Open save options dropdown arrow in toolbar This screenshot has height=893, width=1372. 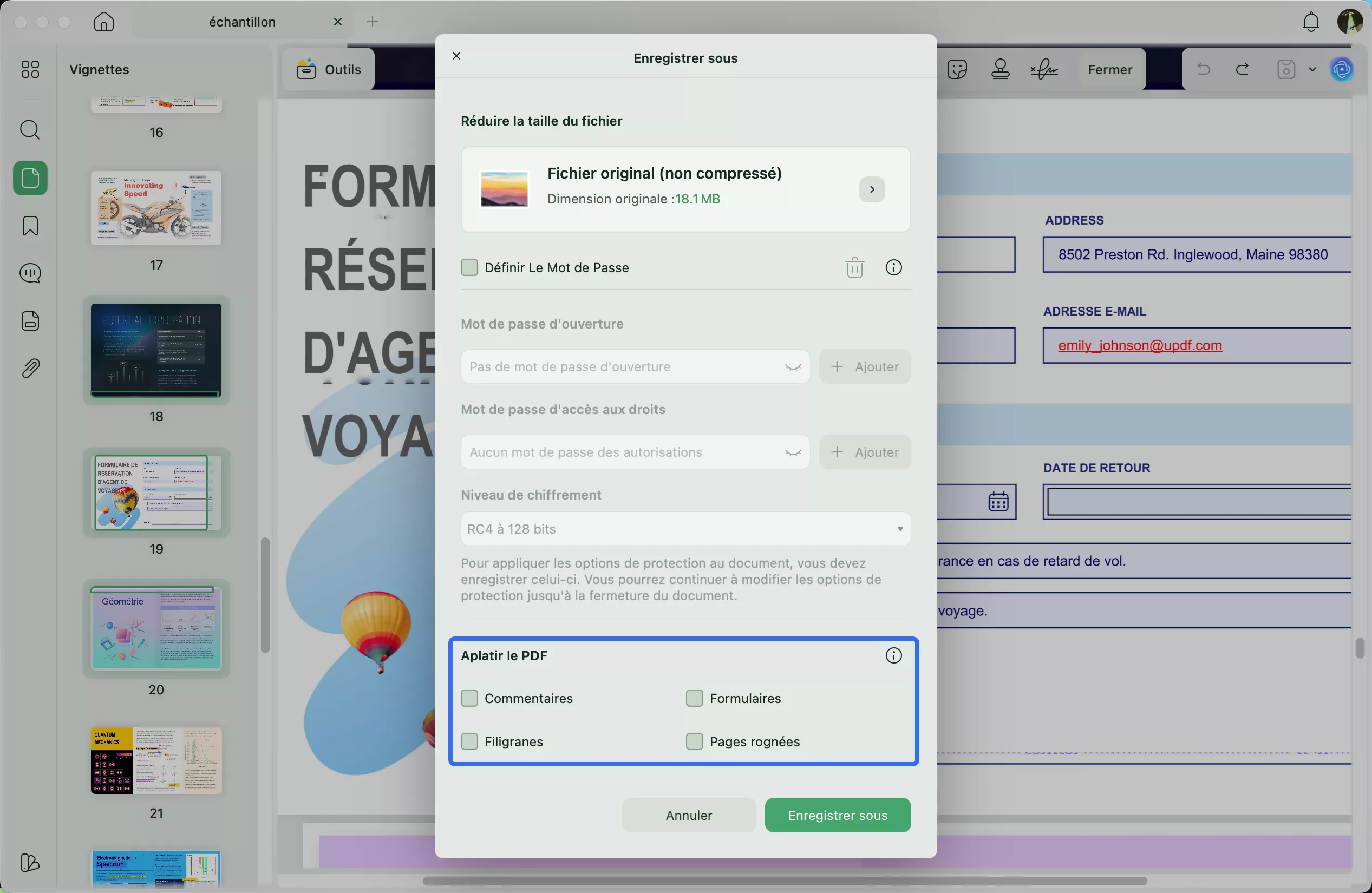pyautogui.click(x=1312, y=70)
